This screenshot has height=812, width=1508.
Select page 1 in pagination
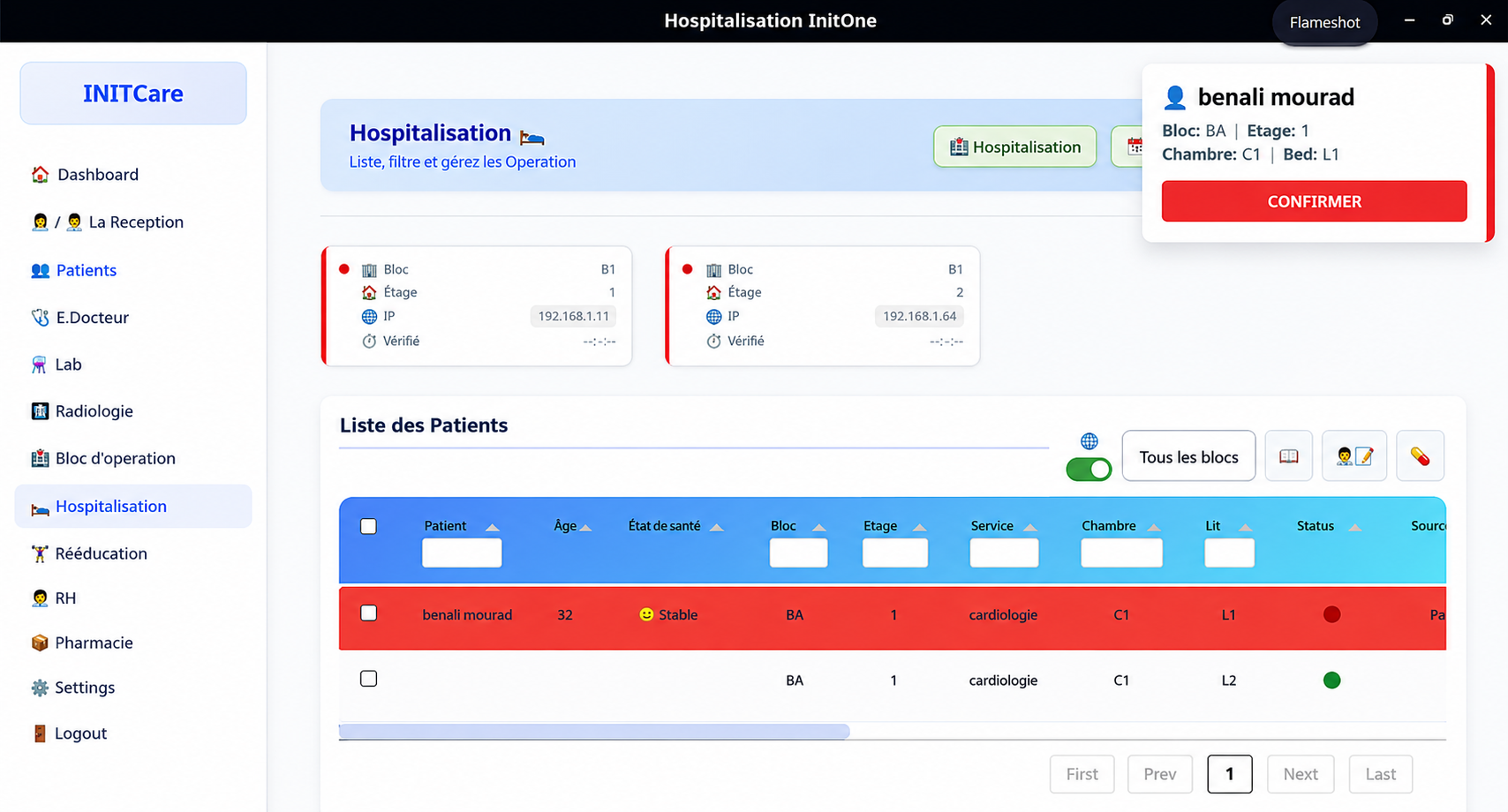pyautogui.click(x=1229, y=774)
